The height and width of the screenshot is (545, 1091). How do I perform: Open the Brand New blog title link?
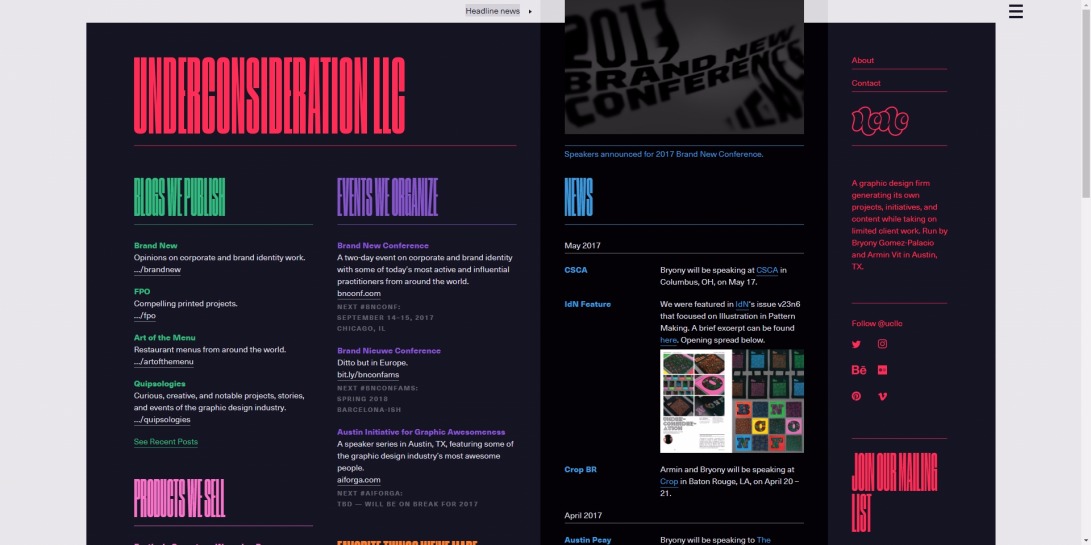pos(156,246)
